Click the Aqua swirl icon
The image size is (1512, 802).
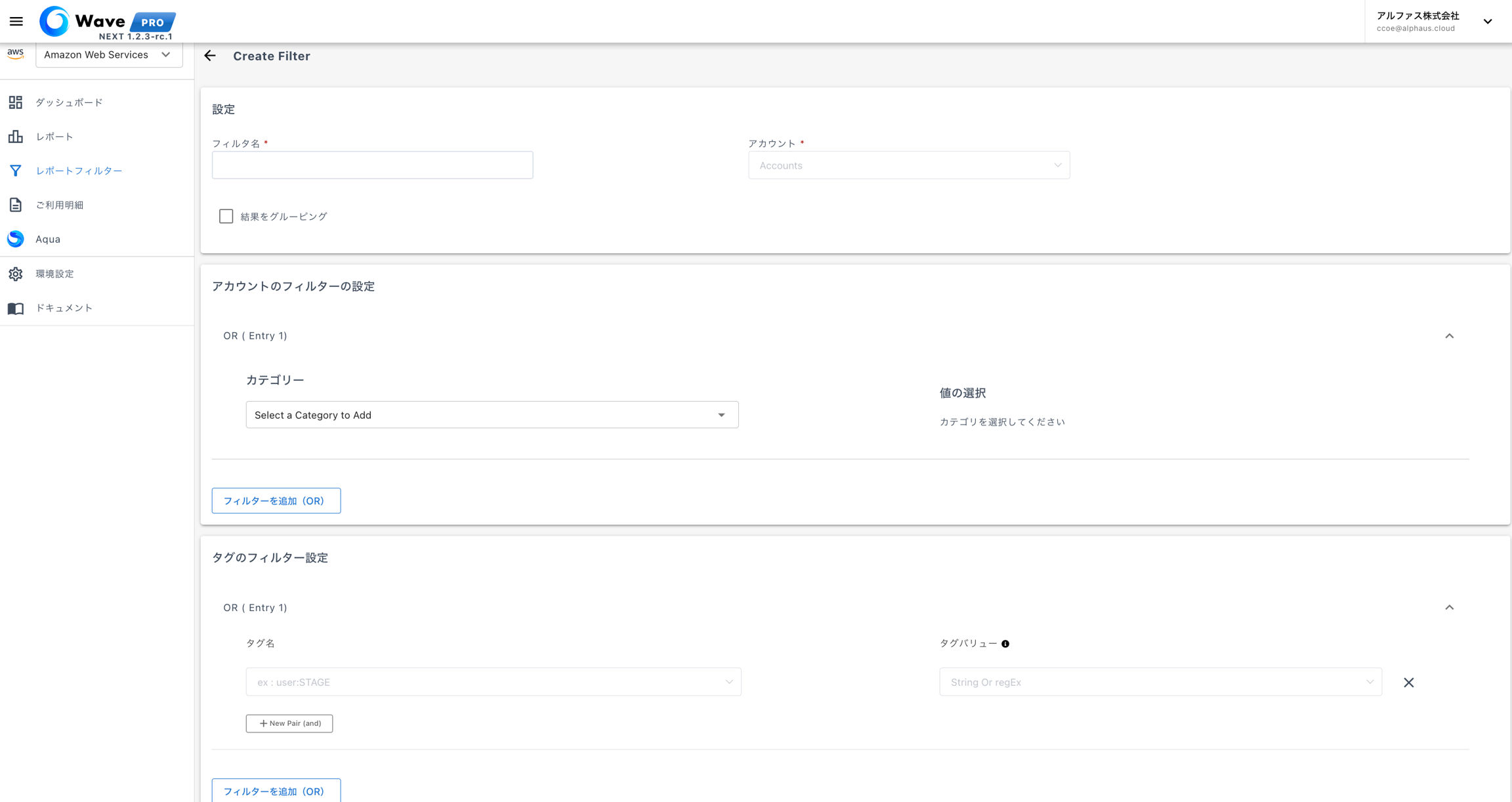(x=16, y=239)
